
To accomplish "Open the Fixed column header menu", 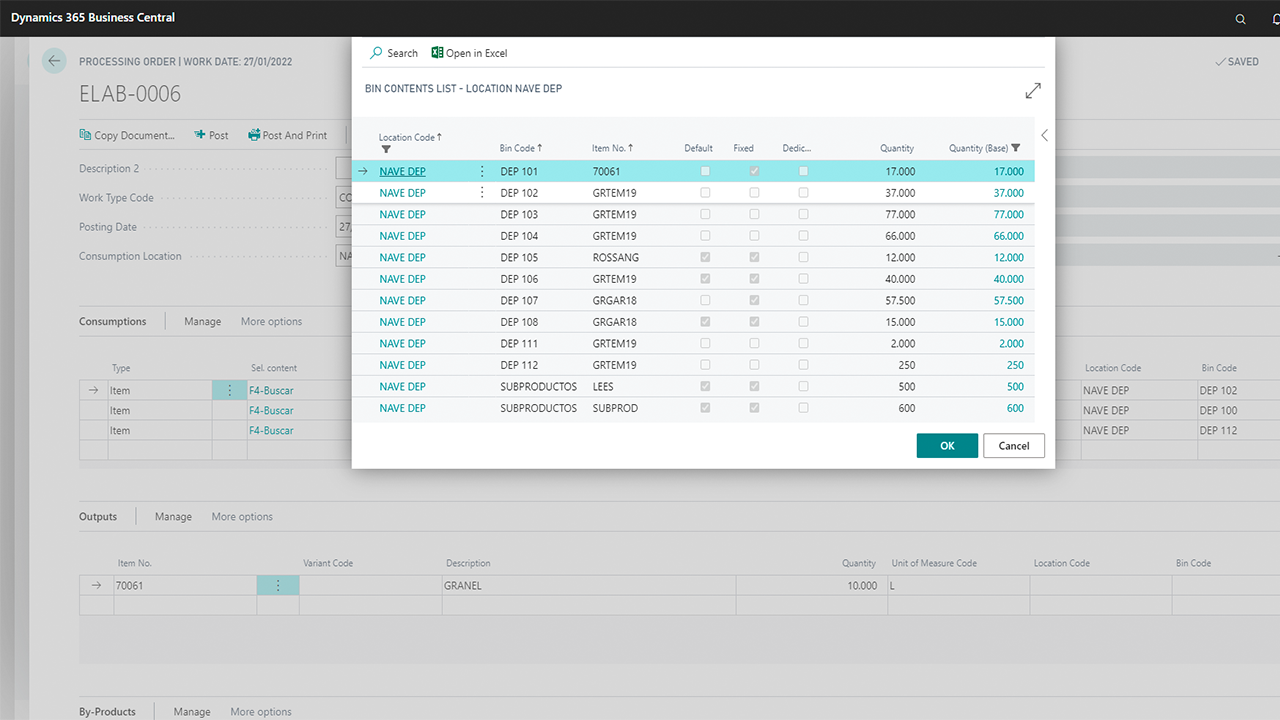I will [743, 148].
